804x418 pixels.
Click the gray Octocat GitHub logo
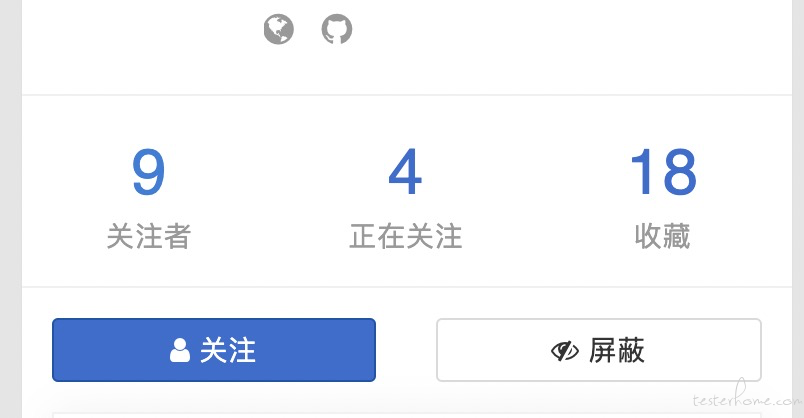(x=337, y=29)
